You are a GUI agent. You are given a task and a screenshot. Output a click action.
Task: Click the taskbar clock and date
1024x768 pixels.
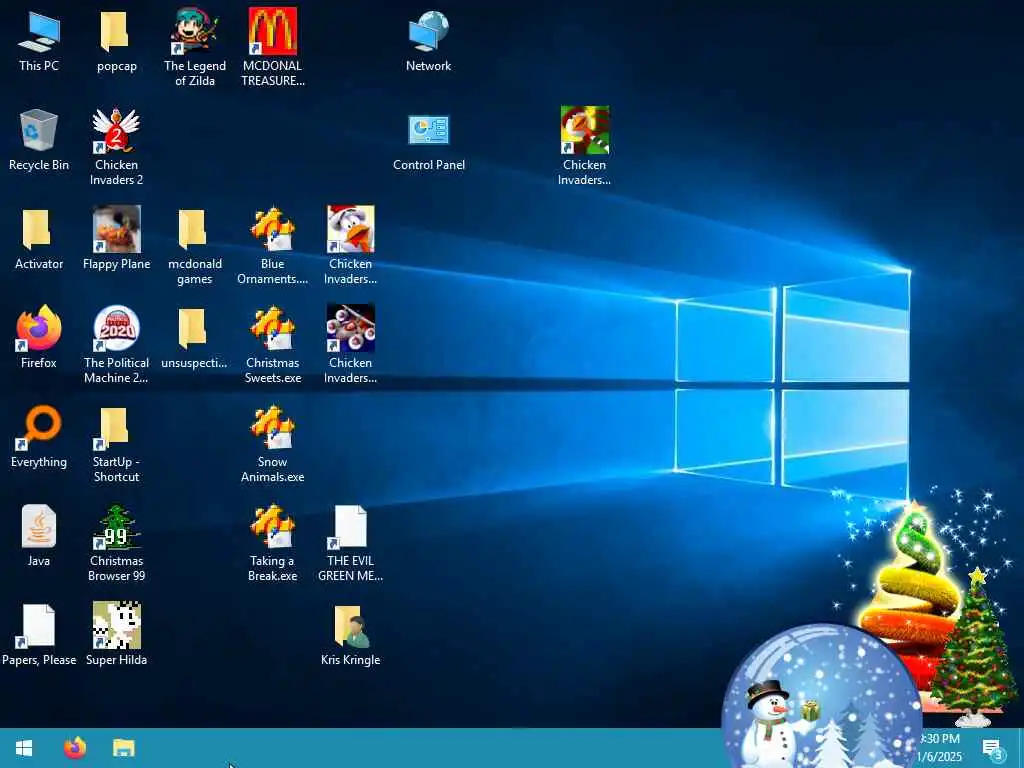click(940, 748)
